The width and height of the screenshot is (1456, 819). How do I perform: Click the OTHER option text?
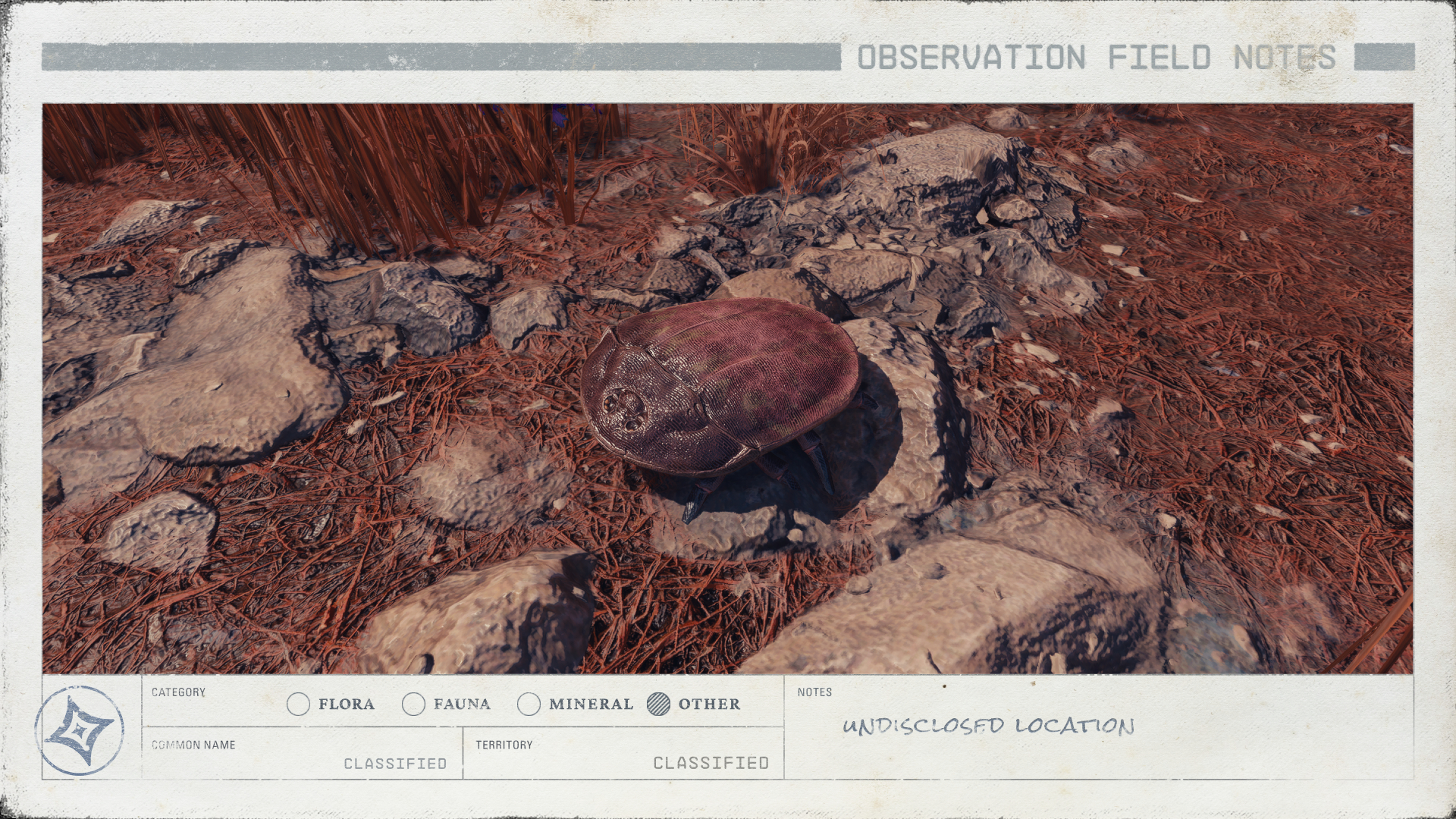pos(709,704)
